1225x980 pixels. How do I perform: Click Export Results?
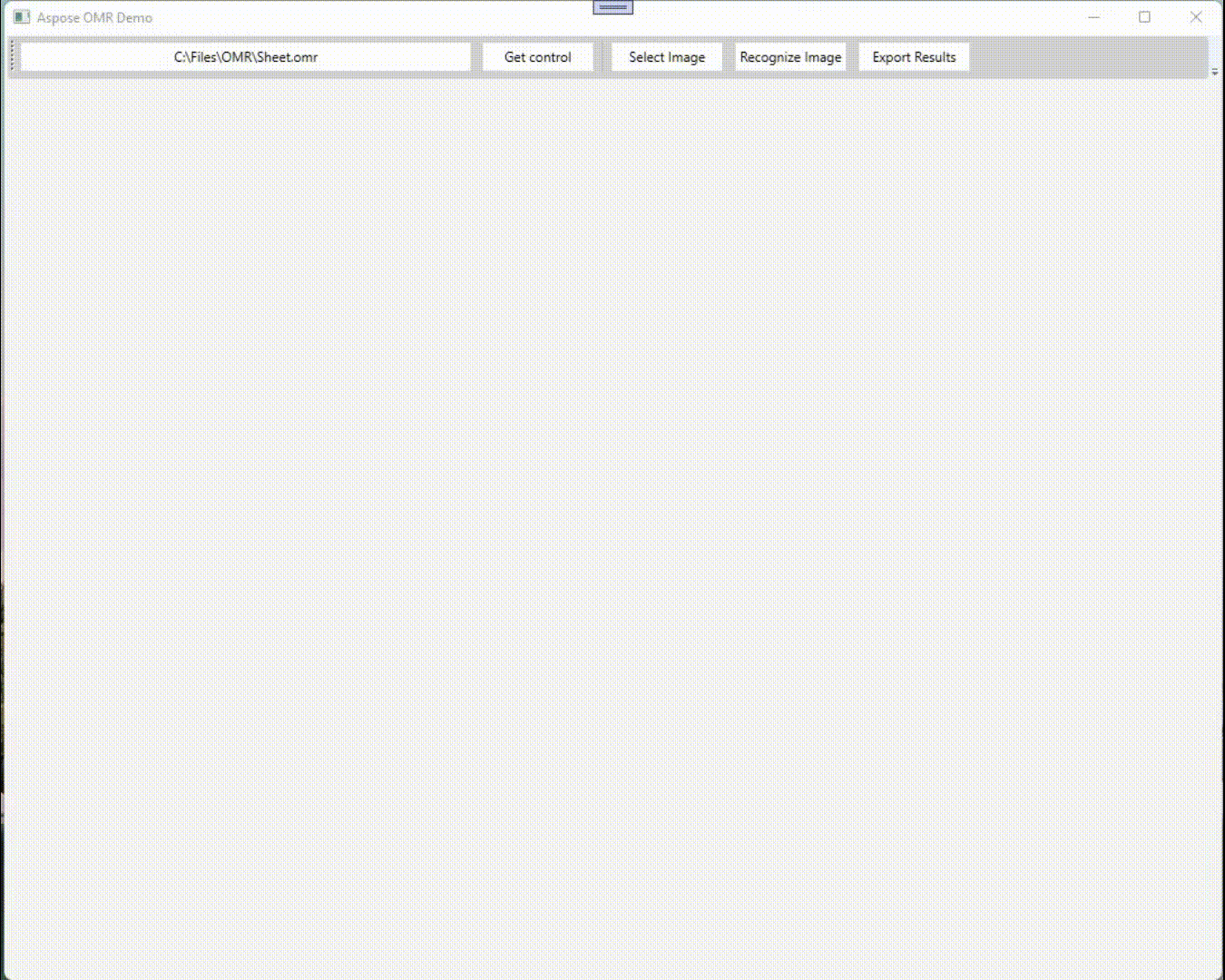(x=914, y=57)
